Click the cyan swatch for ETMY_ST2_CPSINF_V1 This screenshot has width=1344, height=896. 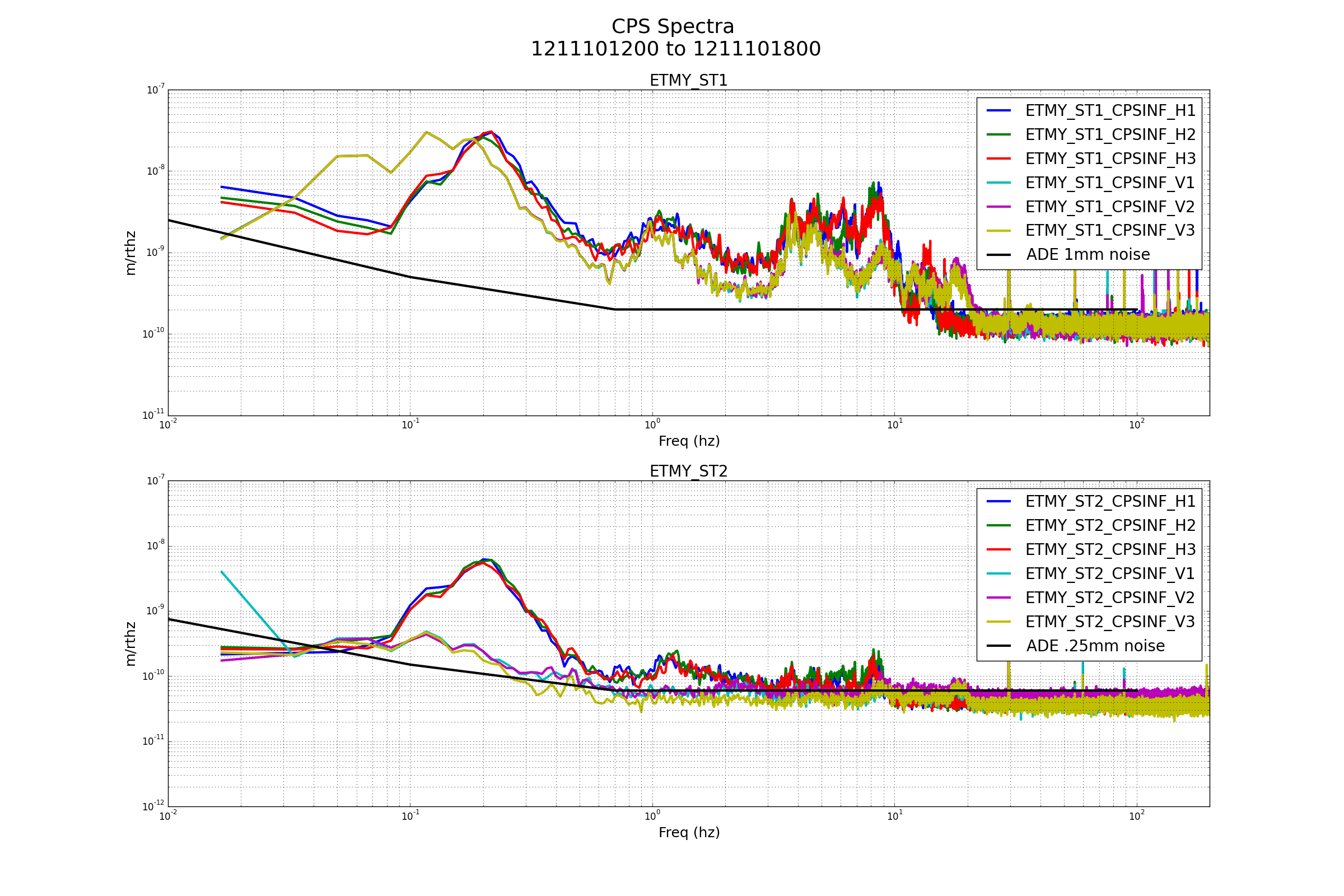pos(998,573)
